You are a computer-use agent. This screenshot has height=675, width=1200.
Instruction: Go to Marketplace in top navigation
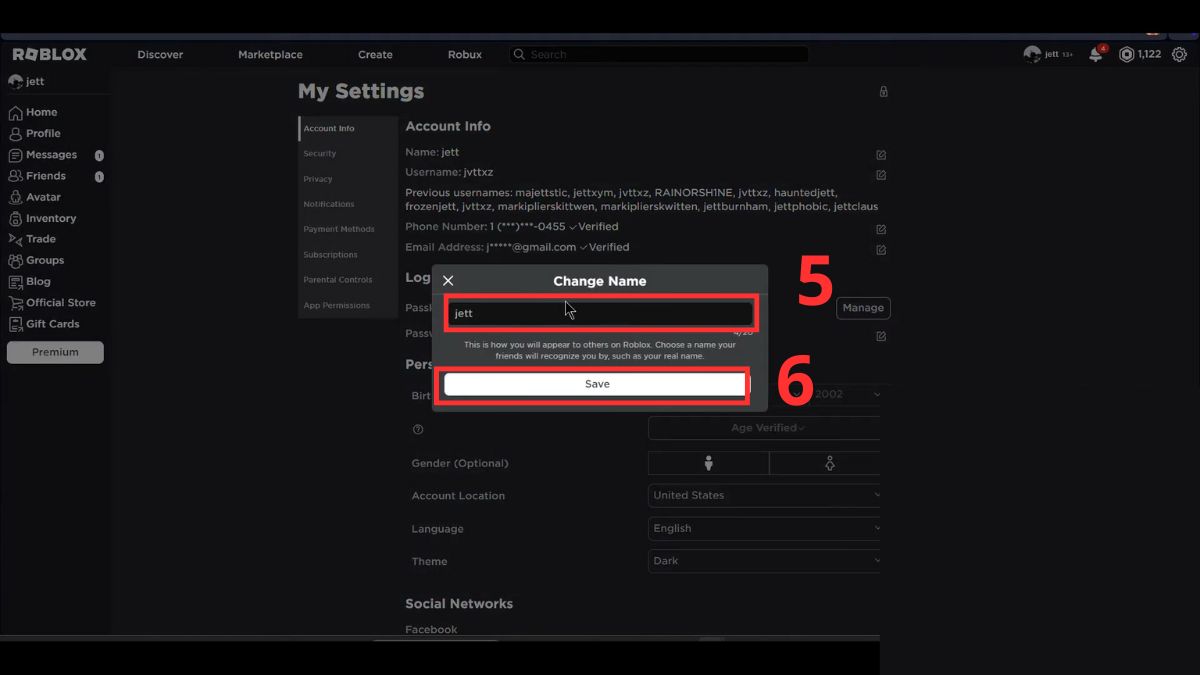pos(270,54)
